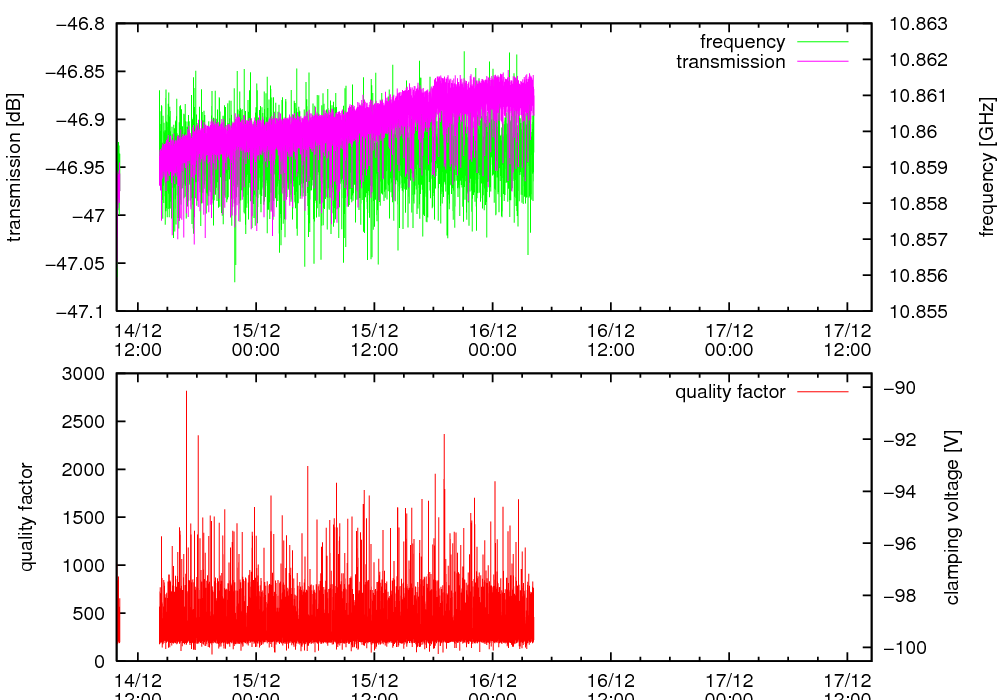1000x700 pixels.
Task: Click the −47.1 transmission axis tick label
Action: (x=83, y=311)
